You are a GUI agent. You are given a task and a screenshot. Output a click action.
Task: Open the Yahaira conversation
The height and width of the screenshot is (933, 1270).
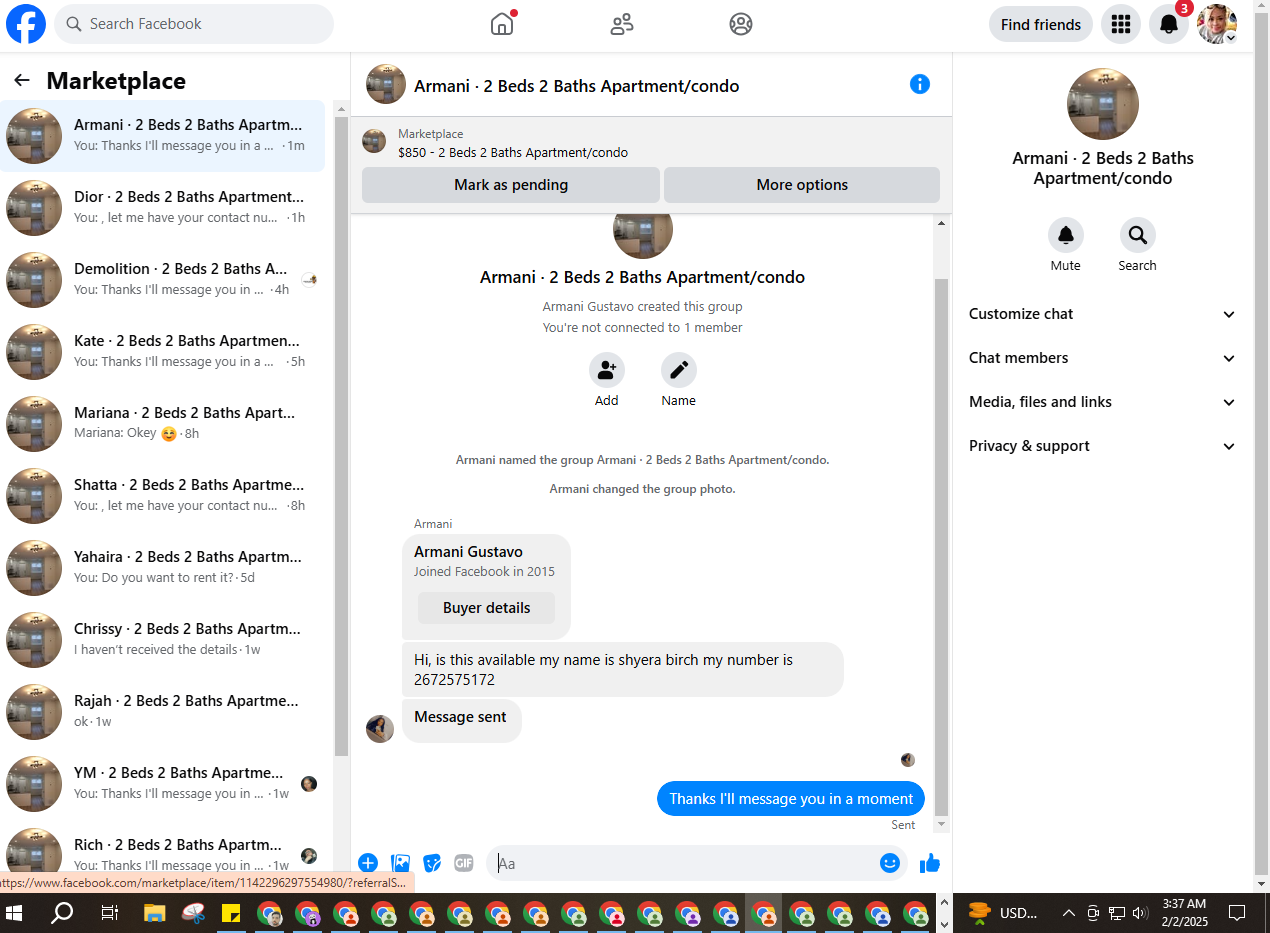click(163, 568)
